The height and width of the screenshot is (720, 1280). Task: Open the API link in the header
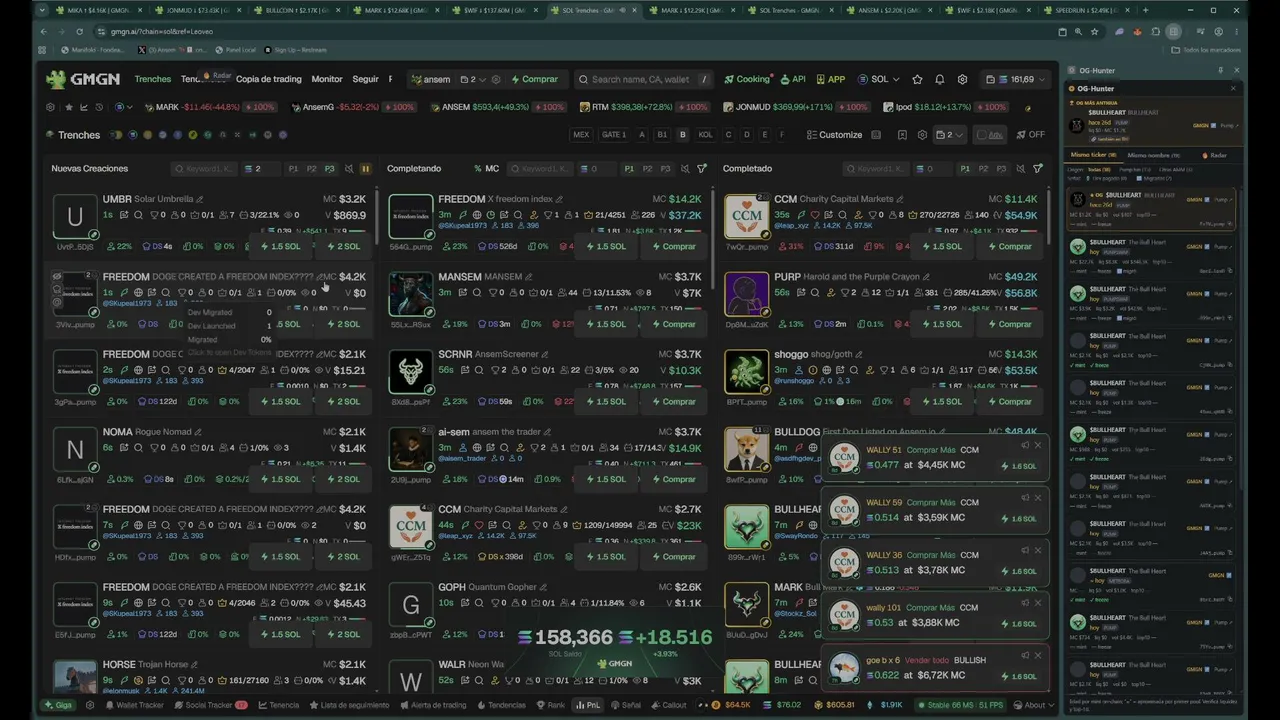pyautogui.click(x=793, y=79)
